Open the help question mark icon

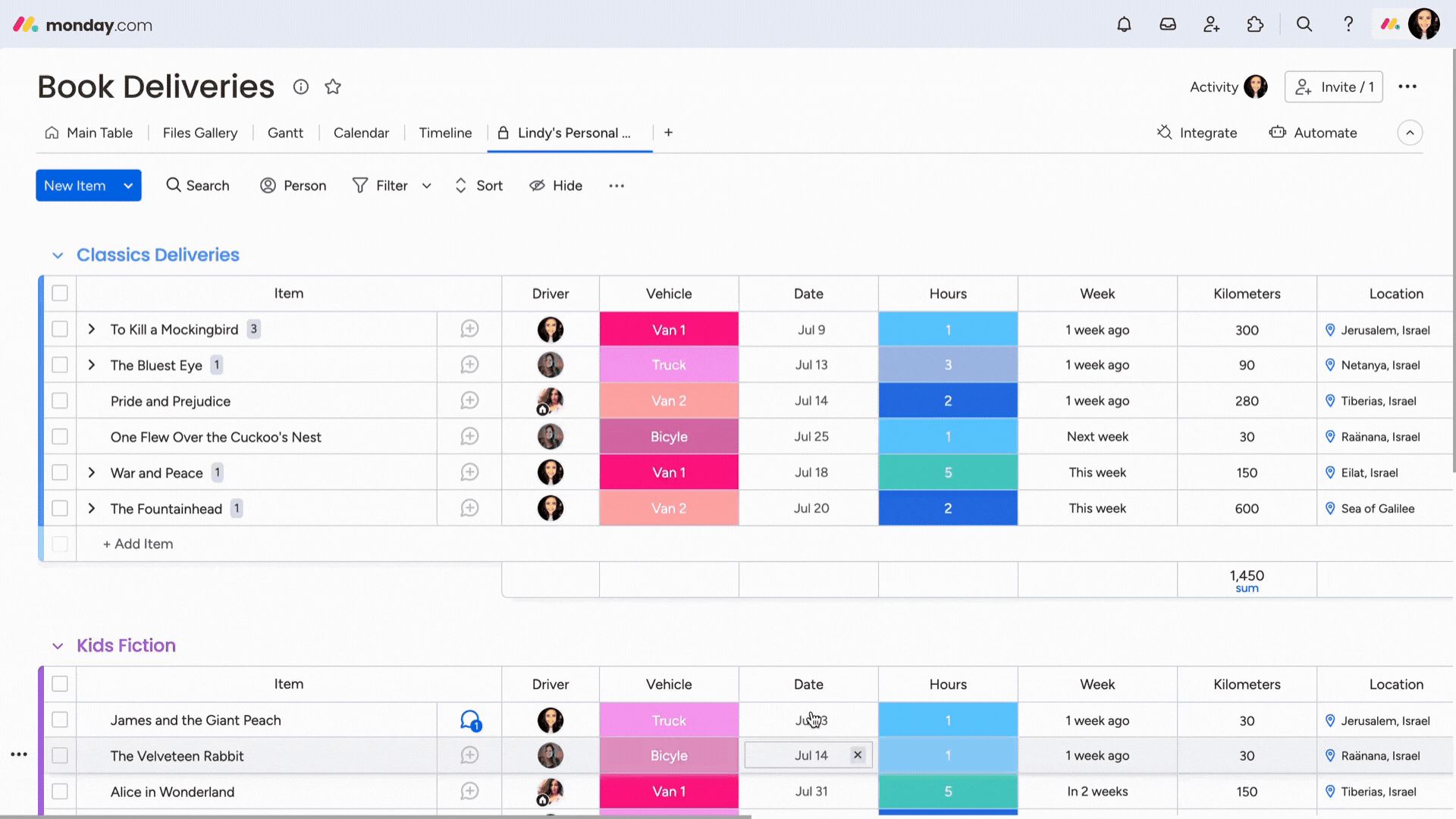point(1348,24)
